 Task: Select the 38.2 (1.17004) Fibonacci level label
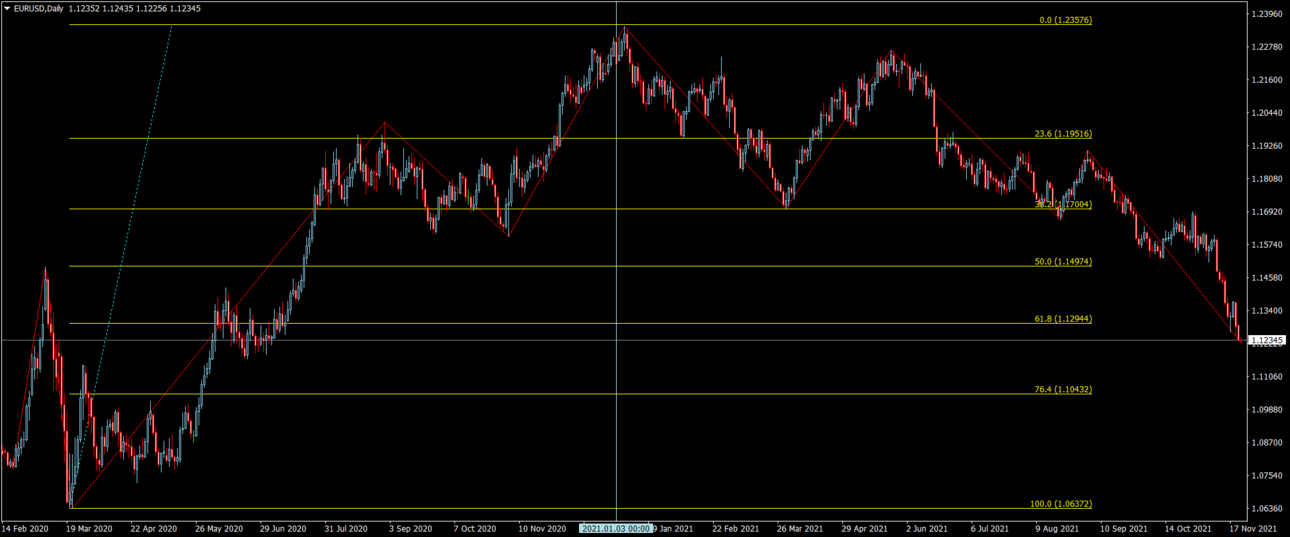coord(1063,205)
